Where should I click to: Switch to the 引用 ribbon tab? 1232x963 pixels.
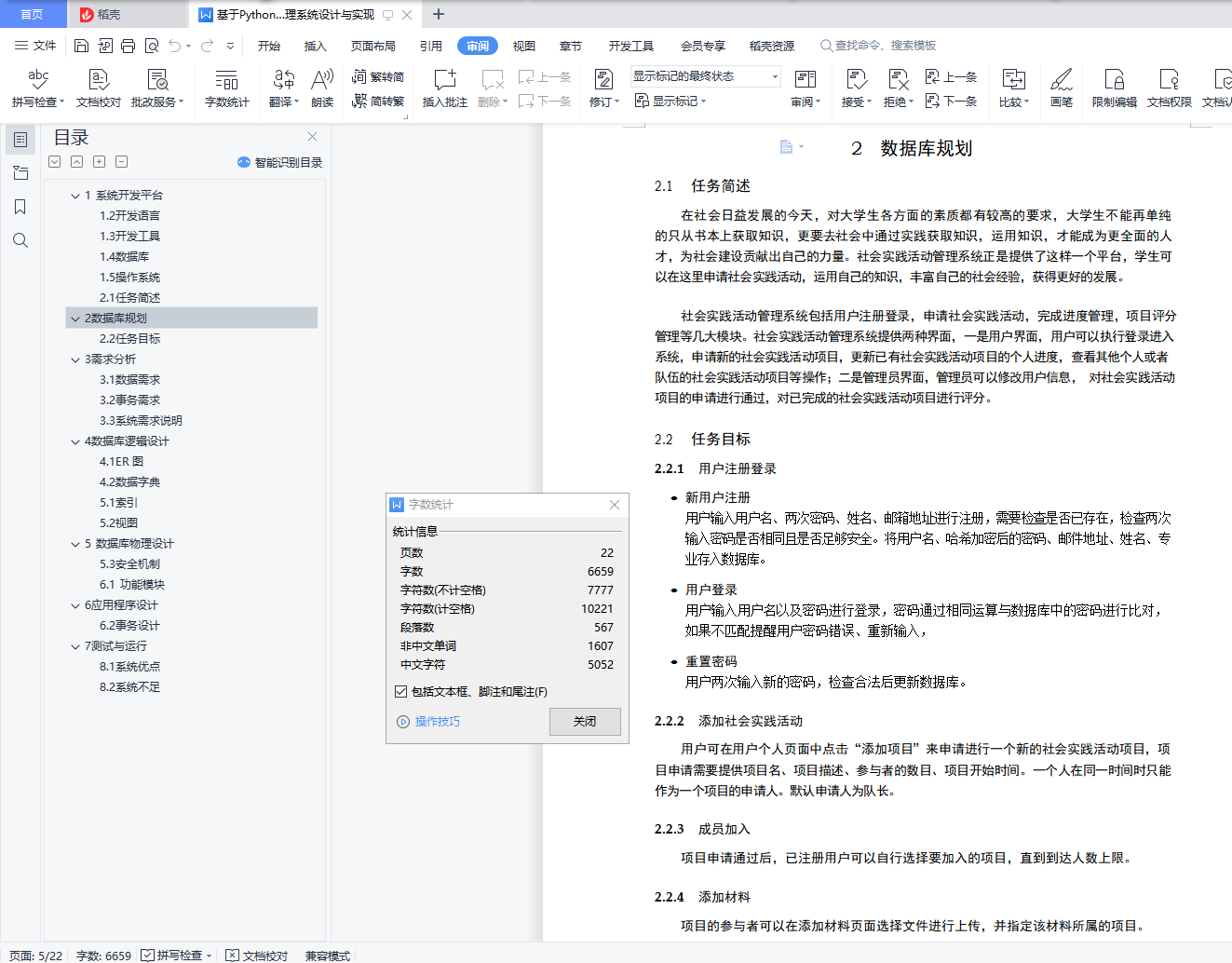431,46
